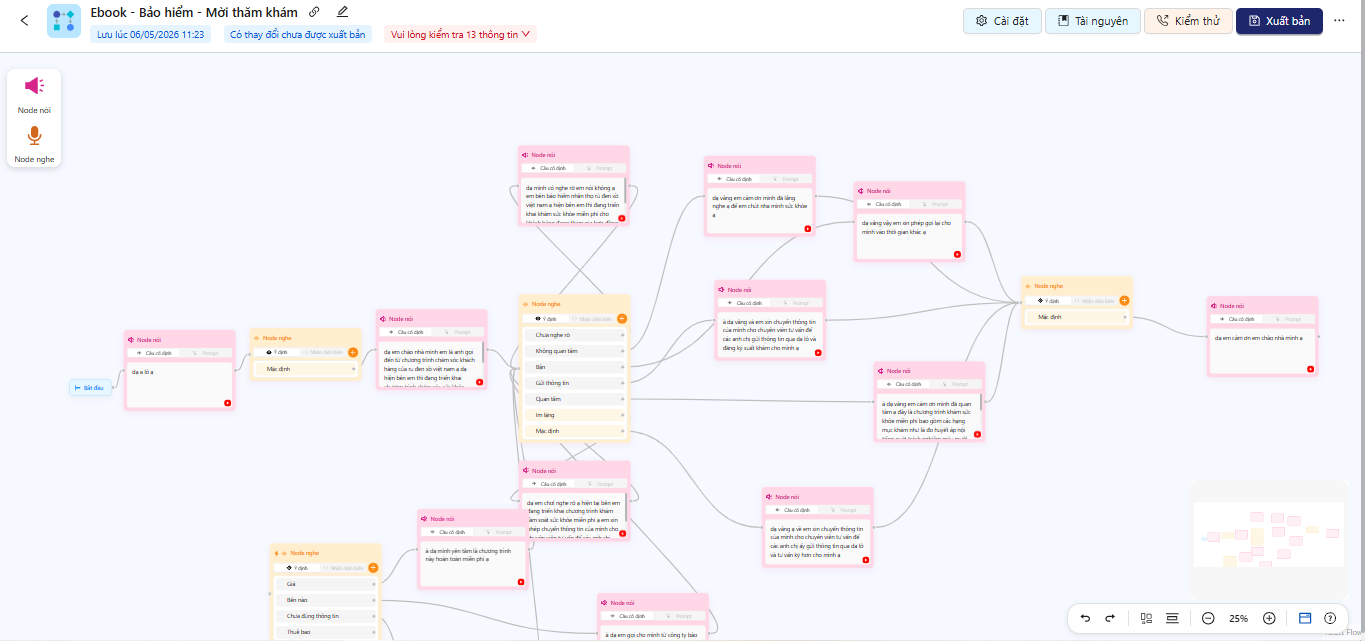Zoom out with the minus icon

(x=1208, y=618)
